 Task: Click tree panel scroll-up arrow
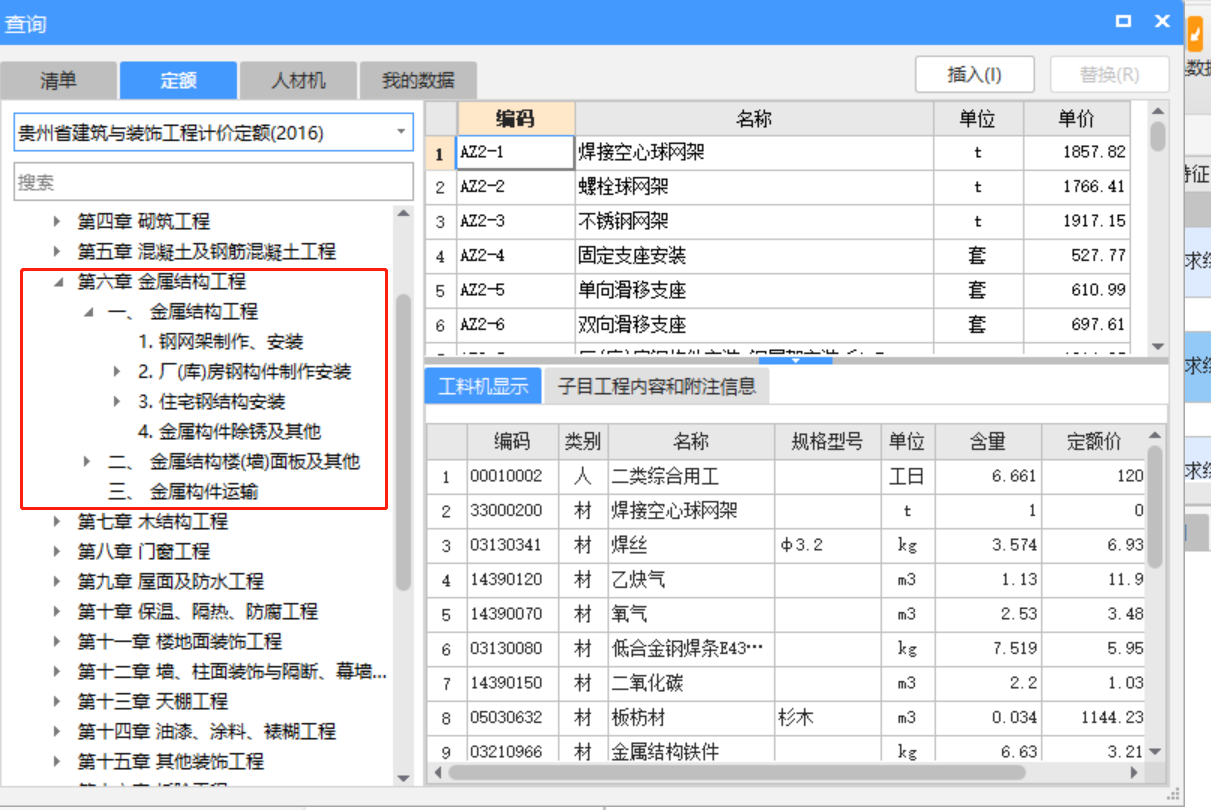pyautogui.click(x=403, y=213)
